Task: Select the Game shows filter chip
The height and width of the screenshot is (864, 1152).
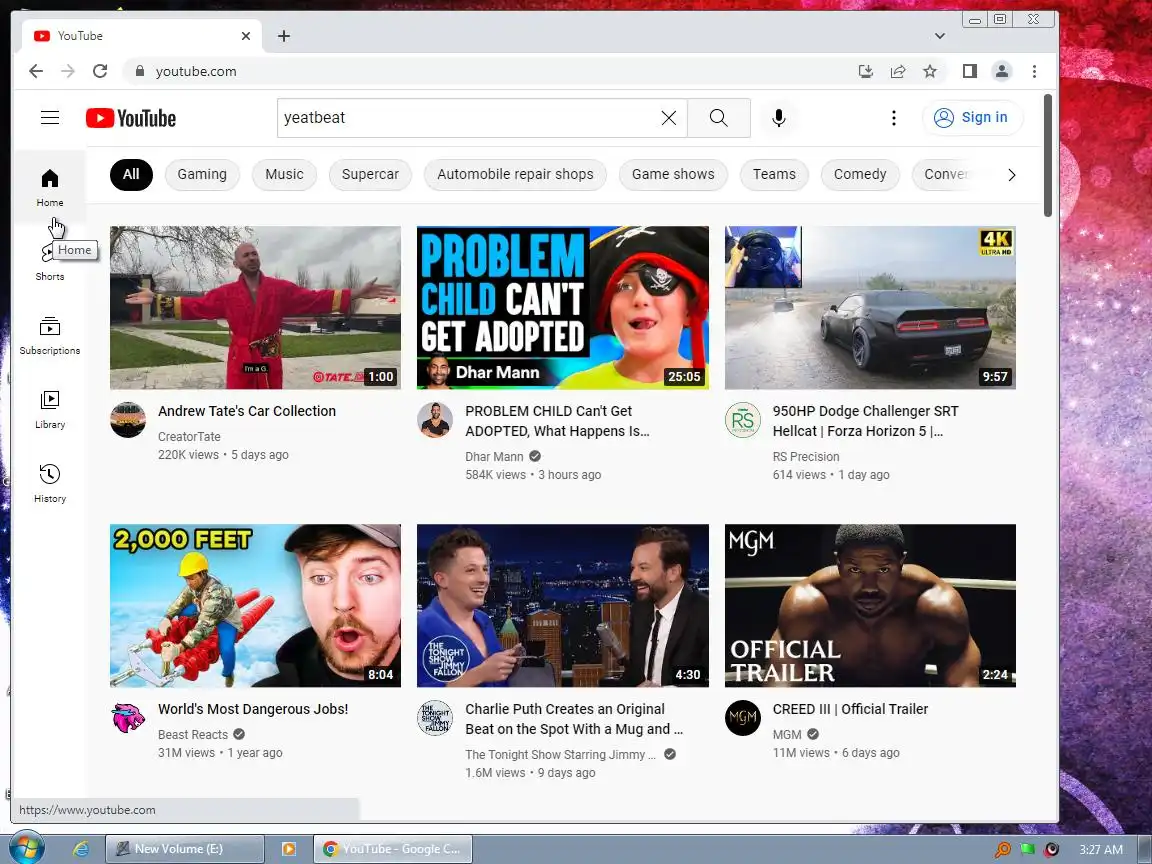Action: click(x=673, y=175)
